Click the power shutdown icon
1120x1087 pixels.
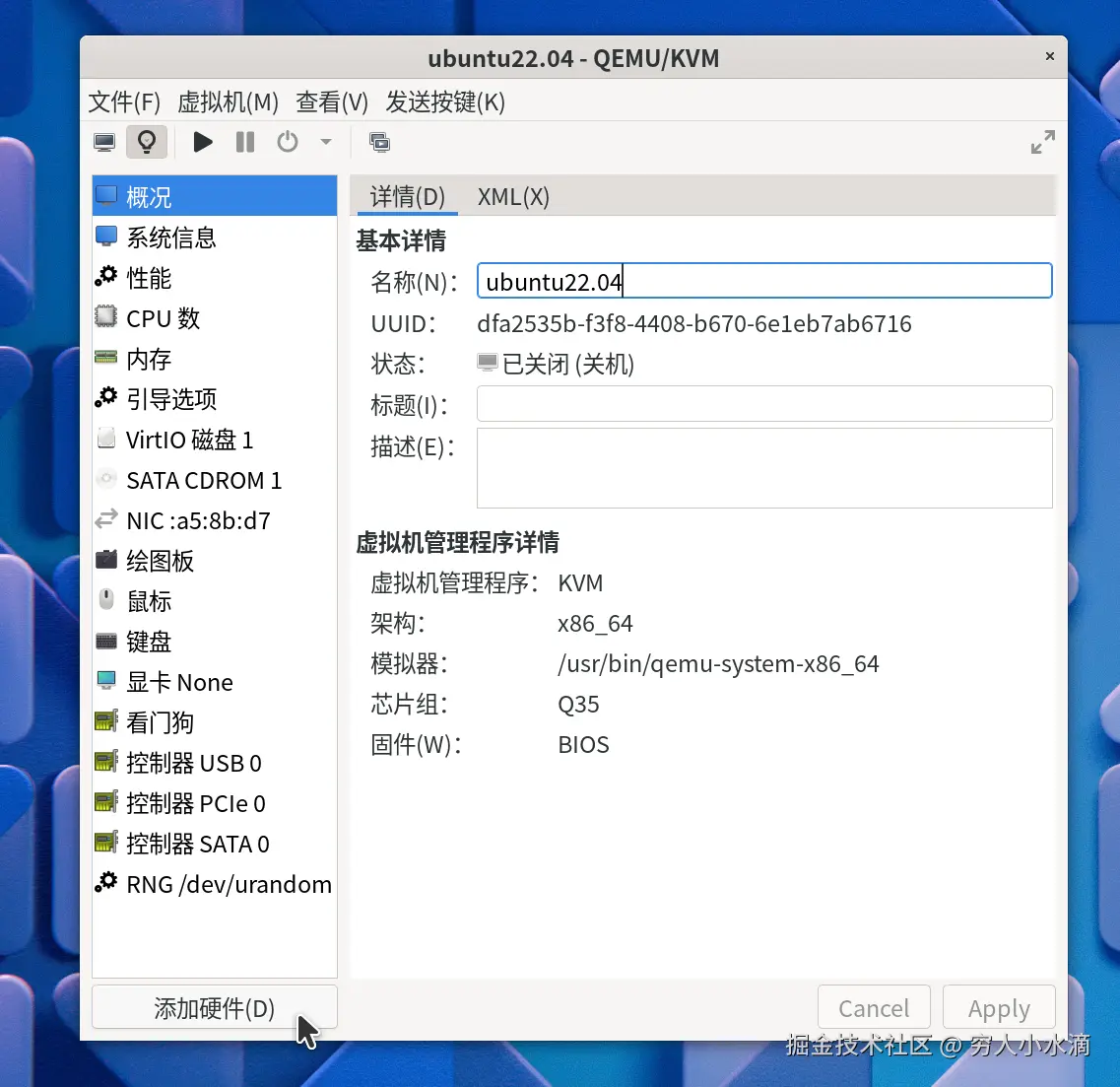tap(288, 142)
